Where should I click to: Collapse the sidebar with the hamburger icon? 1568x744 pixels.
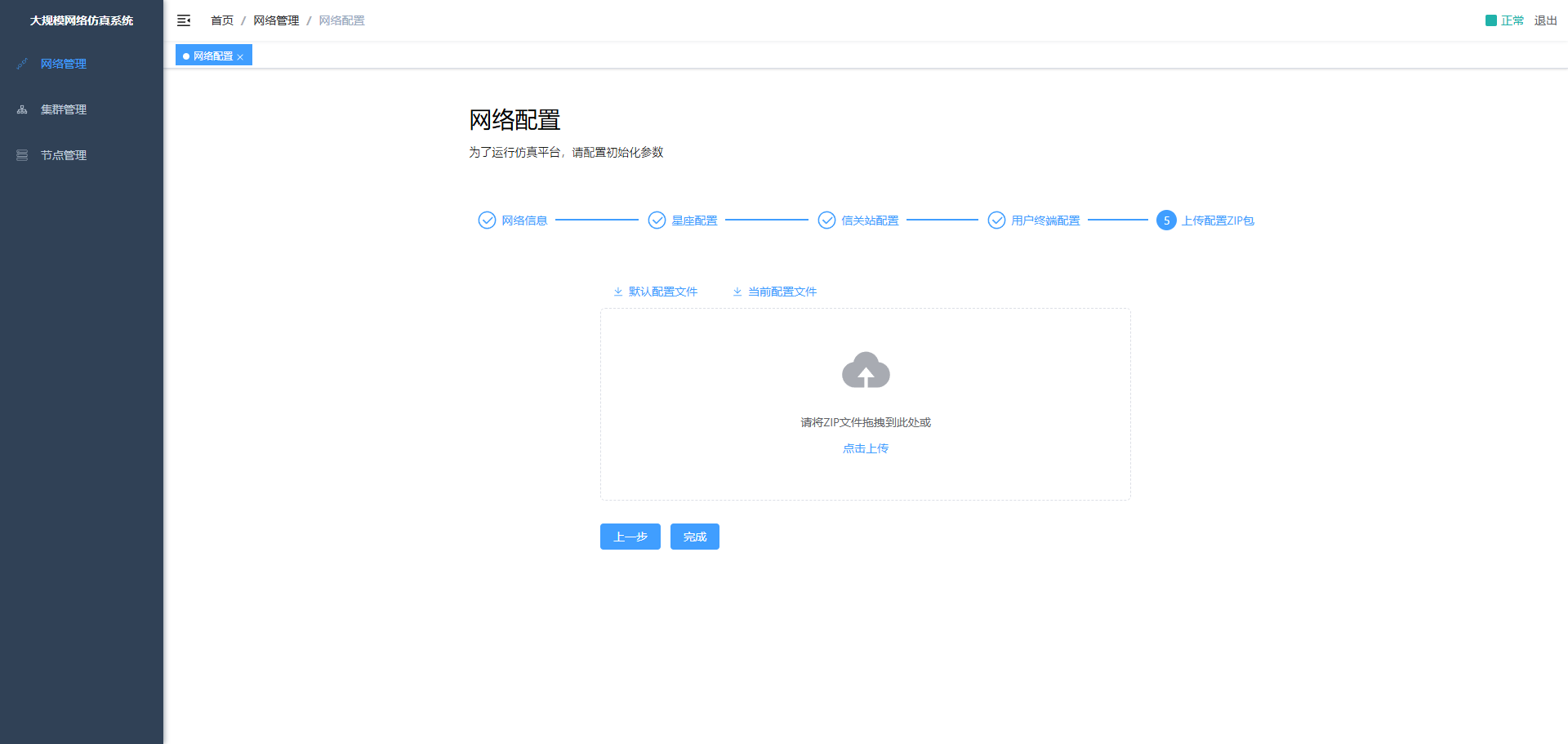click(184, 20)
